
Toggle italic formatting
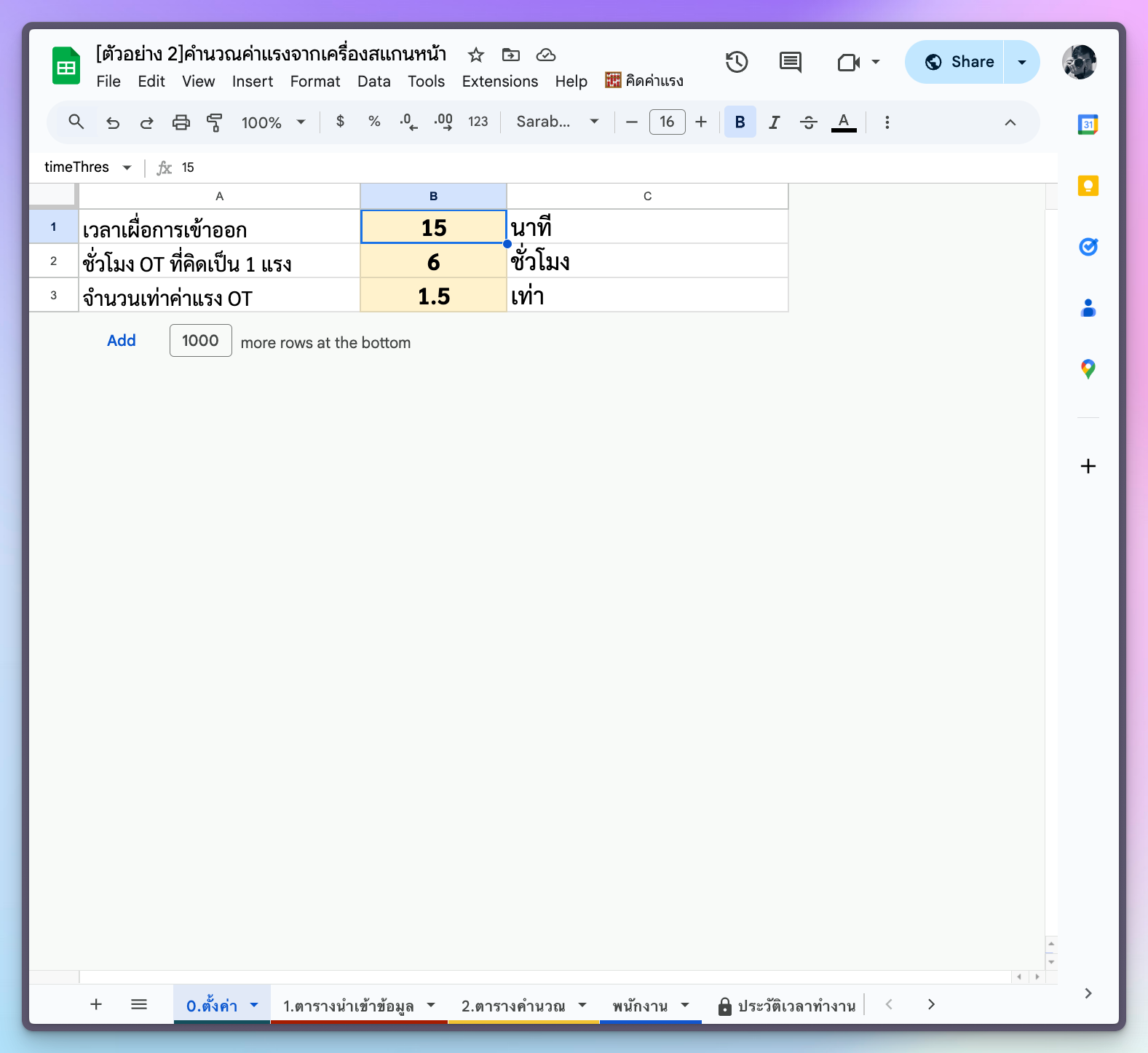(774, 122)
